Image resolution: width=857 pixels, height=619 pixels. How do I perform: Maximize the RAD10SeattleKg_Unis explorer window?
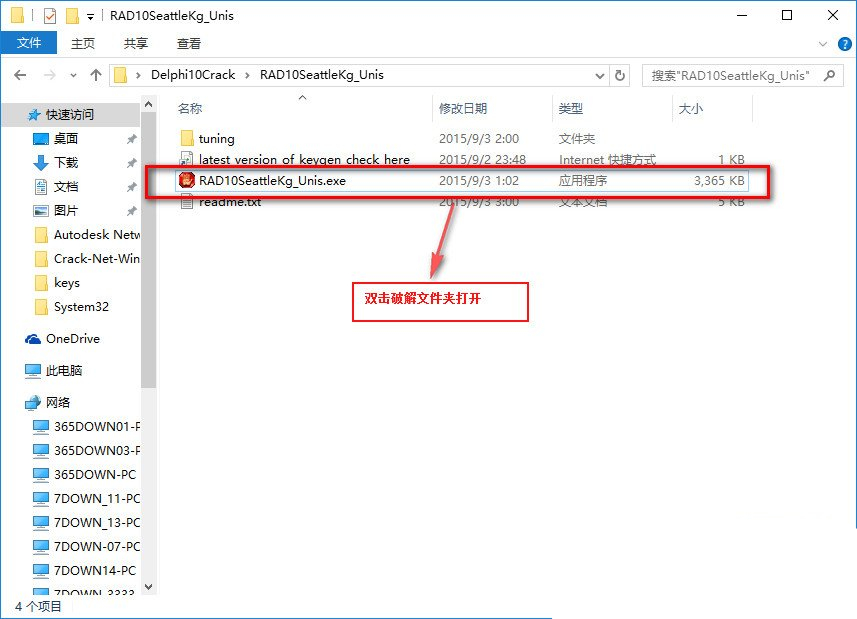[787, 15]
